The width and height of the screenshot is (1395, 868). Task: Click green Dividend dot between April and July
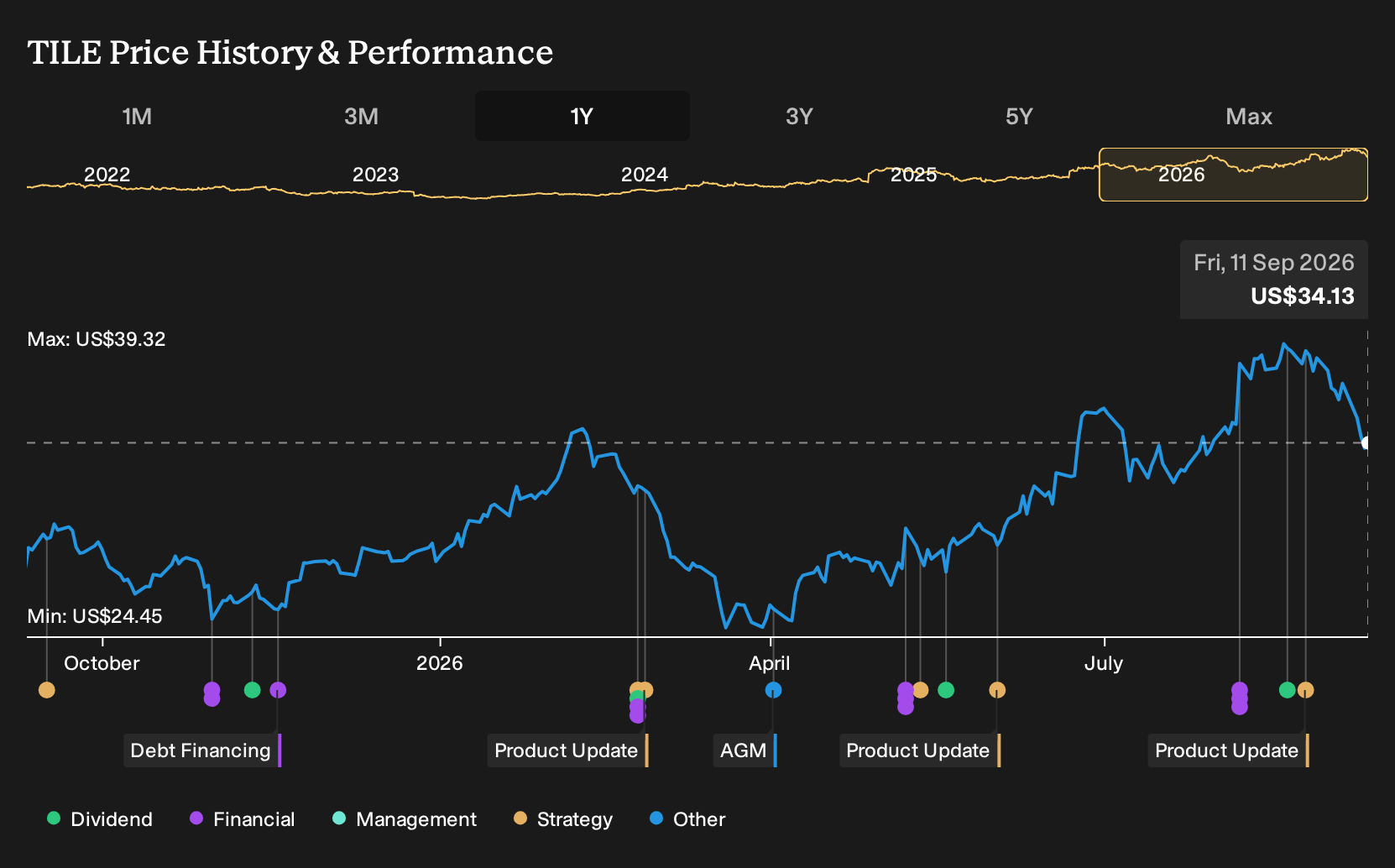(946, 690)
